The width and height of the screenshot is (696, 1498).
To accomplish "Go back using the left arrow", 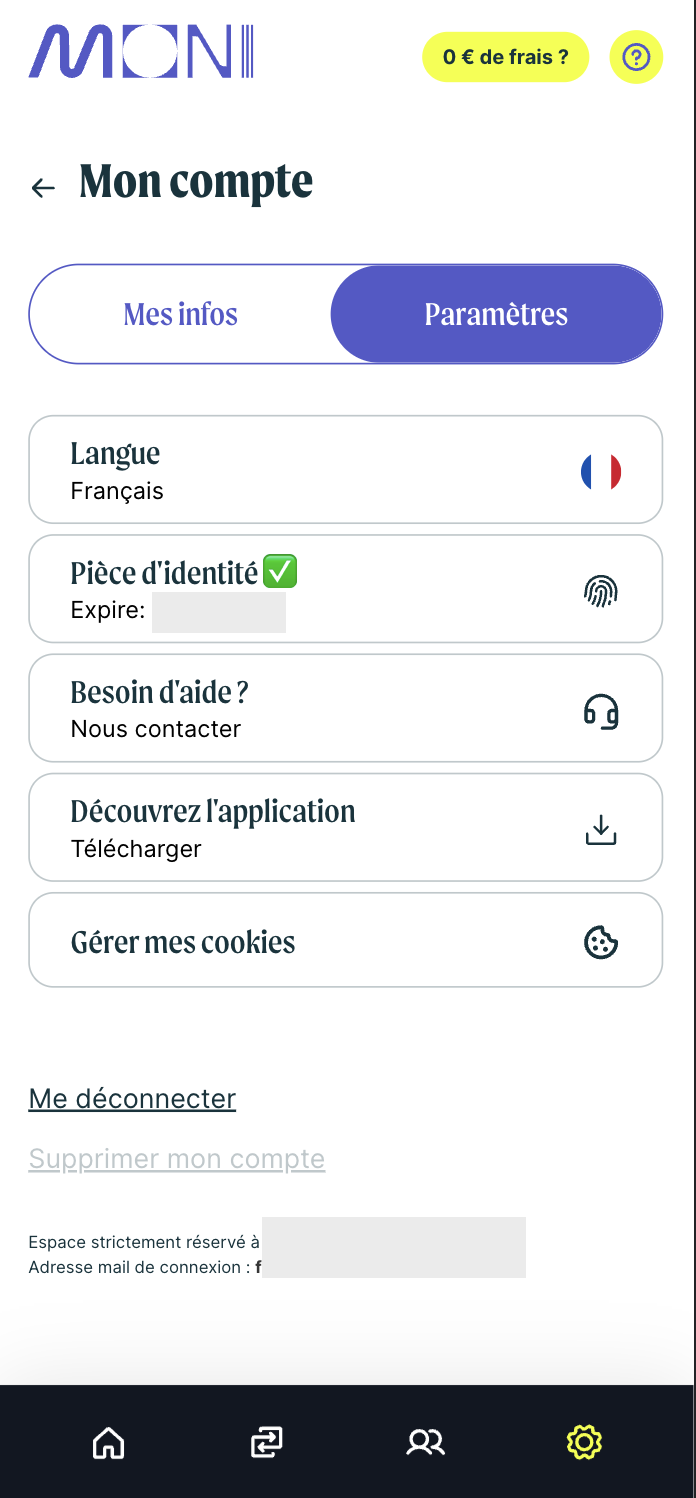I will 43,187.
